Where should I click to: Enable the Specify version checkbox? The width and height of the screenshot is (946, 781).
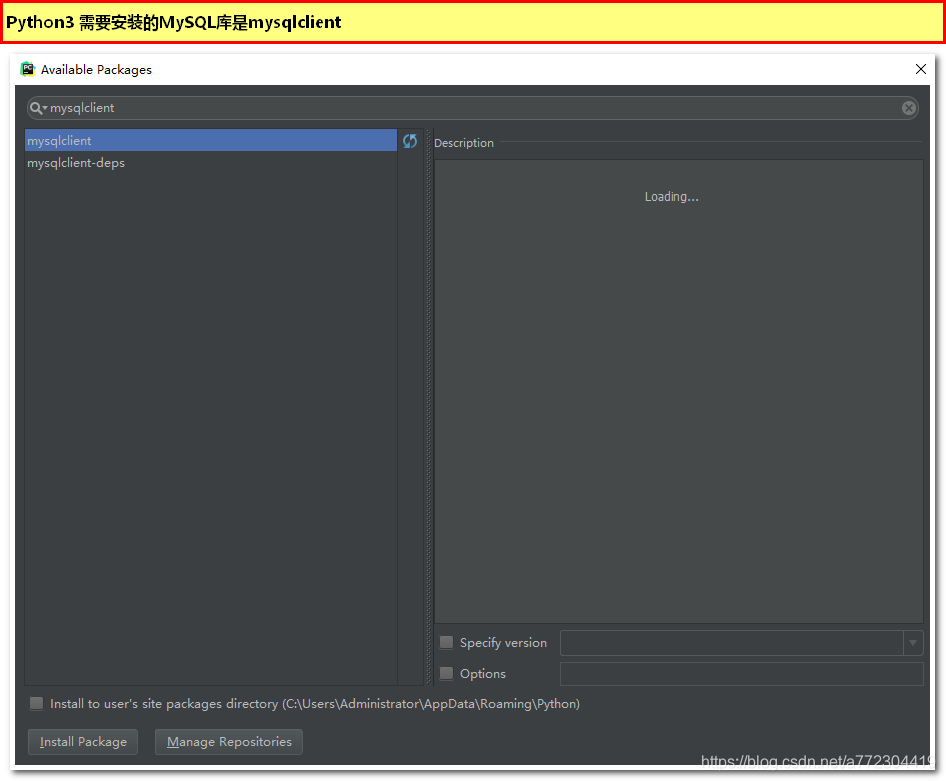coord(446,642)
